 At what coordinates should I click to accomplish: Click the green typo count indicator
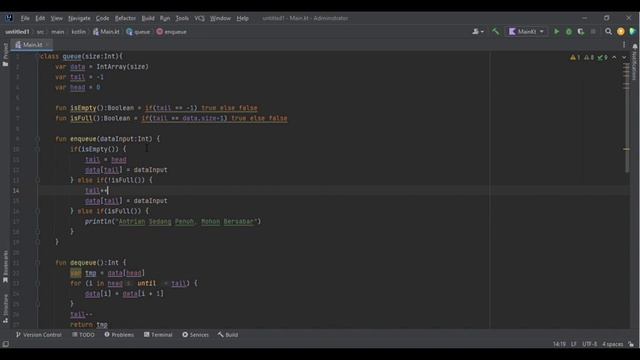[602, 58]
